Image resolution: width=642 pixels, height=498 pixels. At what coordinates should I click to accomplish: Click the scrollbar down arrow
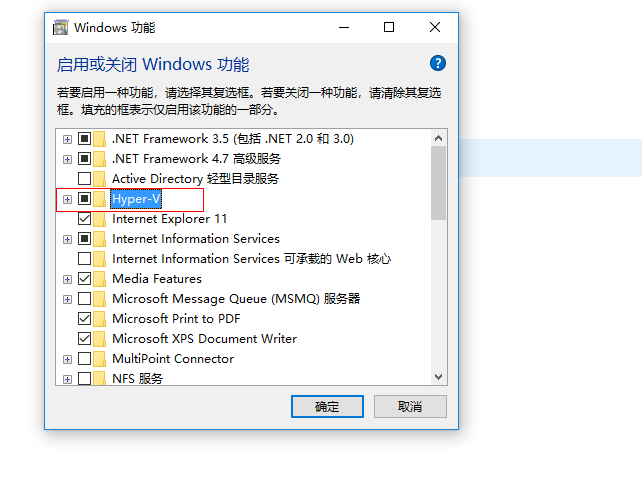pos(439,377)
